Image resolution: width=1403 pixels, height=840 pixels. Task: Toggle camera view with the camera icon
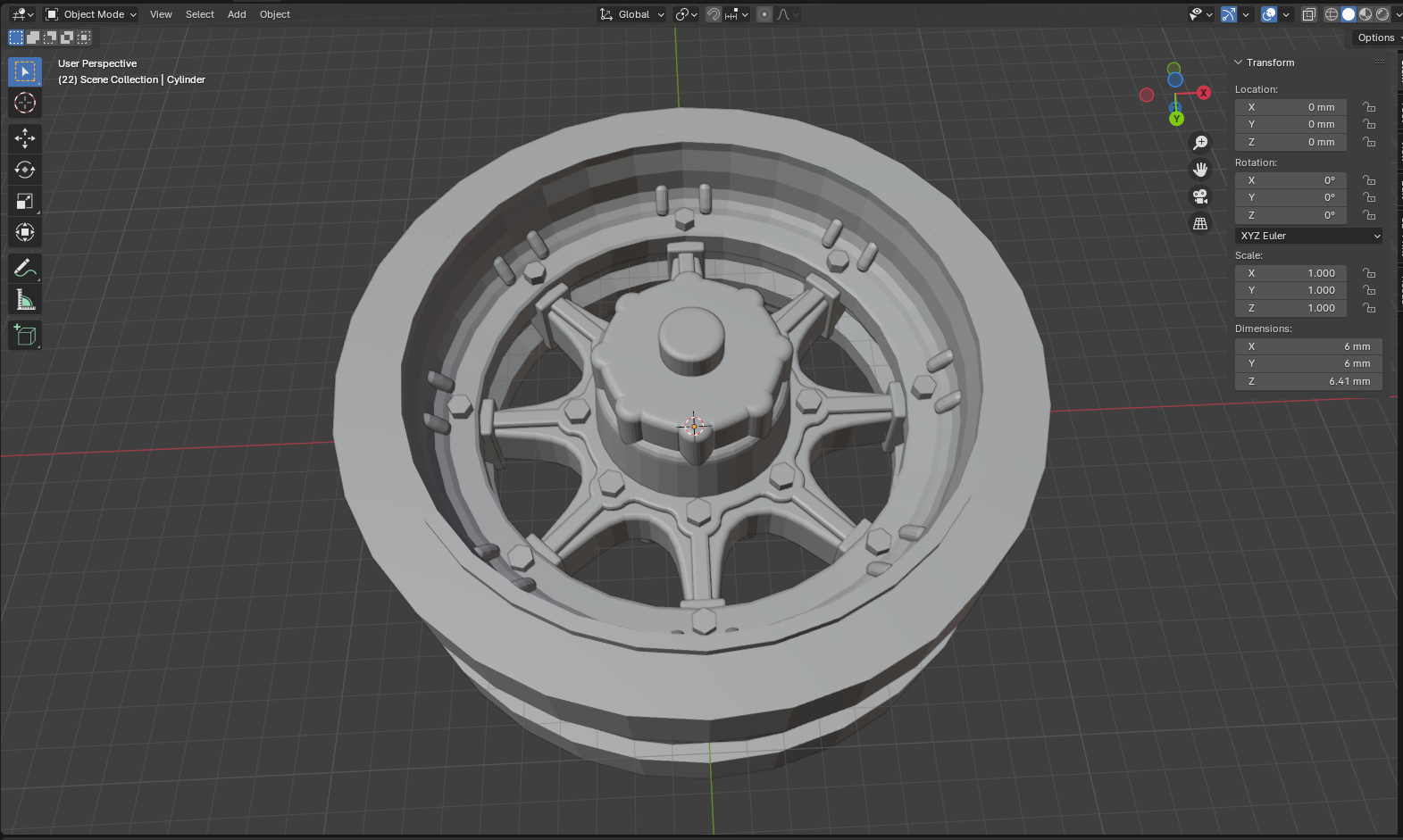[x=1200, y=196]
